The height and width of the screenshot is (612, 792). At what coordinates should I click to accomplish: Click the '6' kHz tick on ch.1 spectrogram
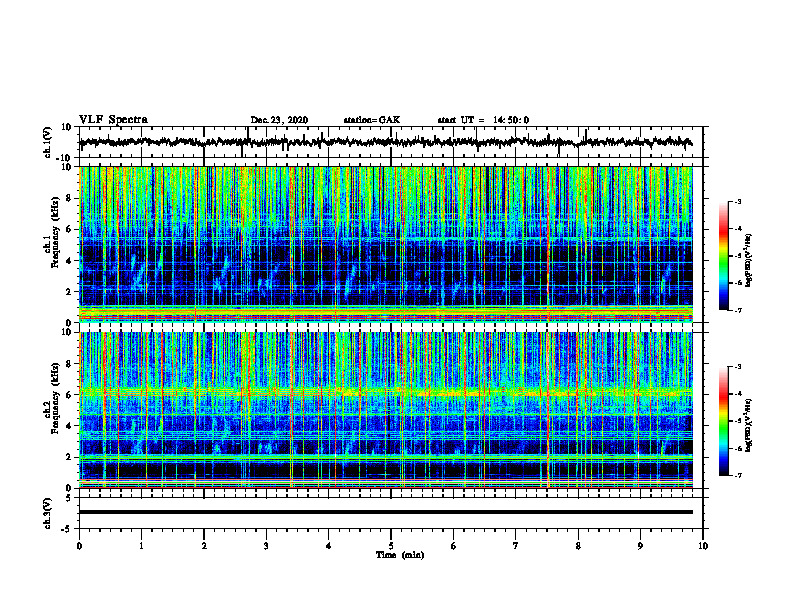tap(69, 229)
